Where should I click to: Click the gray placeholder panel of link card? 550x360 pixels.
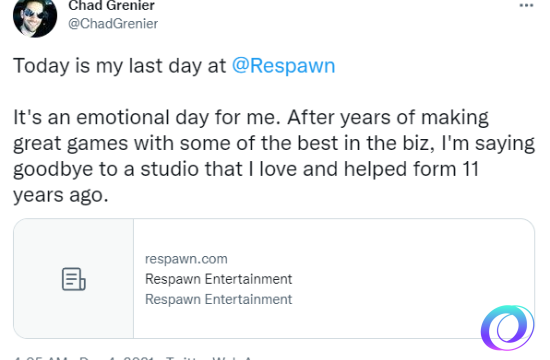click(74, 279)
